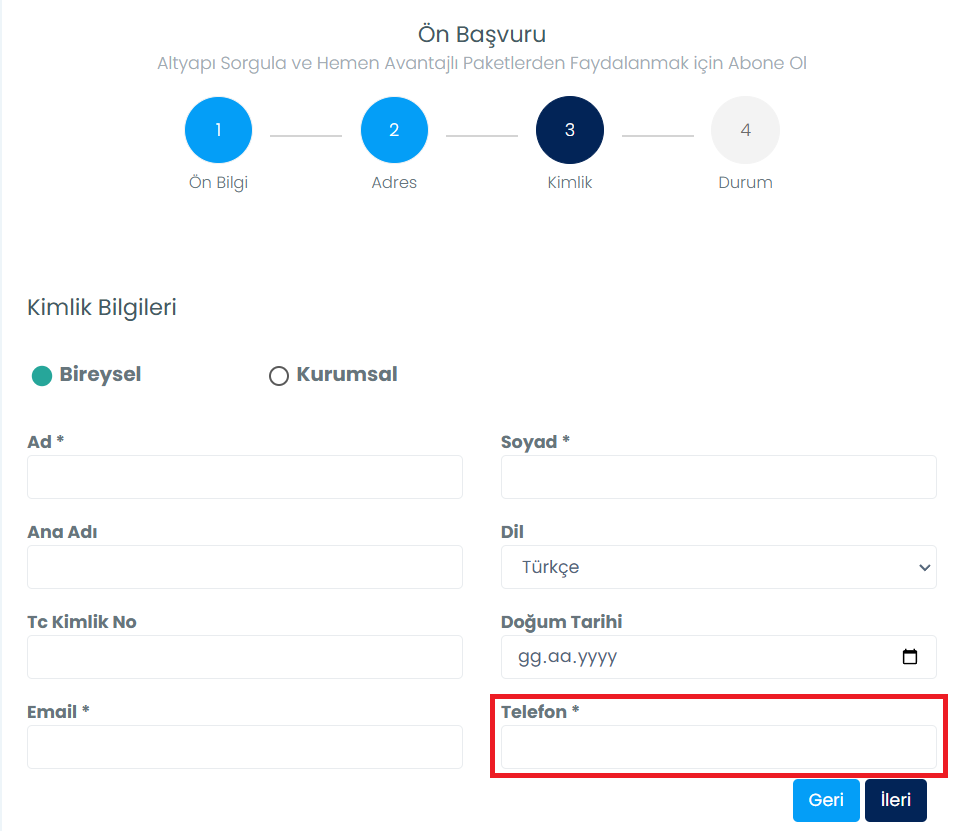Click into the Ana Adı field
The height and width of the screenshot is (831, 954).
[x=245, y=567]
